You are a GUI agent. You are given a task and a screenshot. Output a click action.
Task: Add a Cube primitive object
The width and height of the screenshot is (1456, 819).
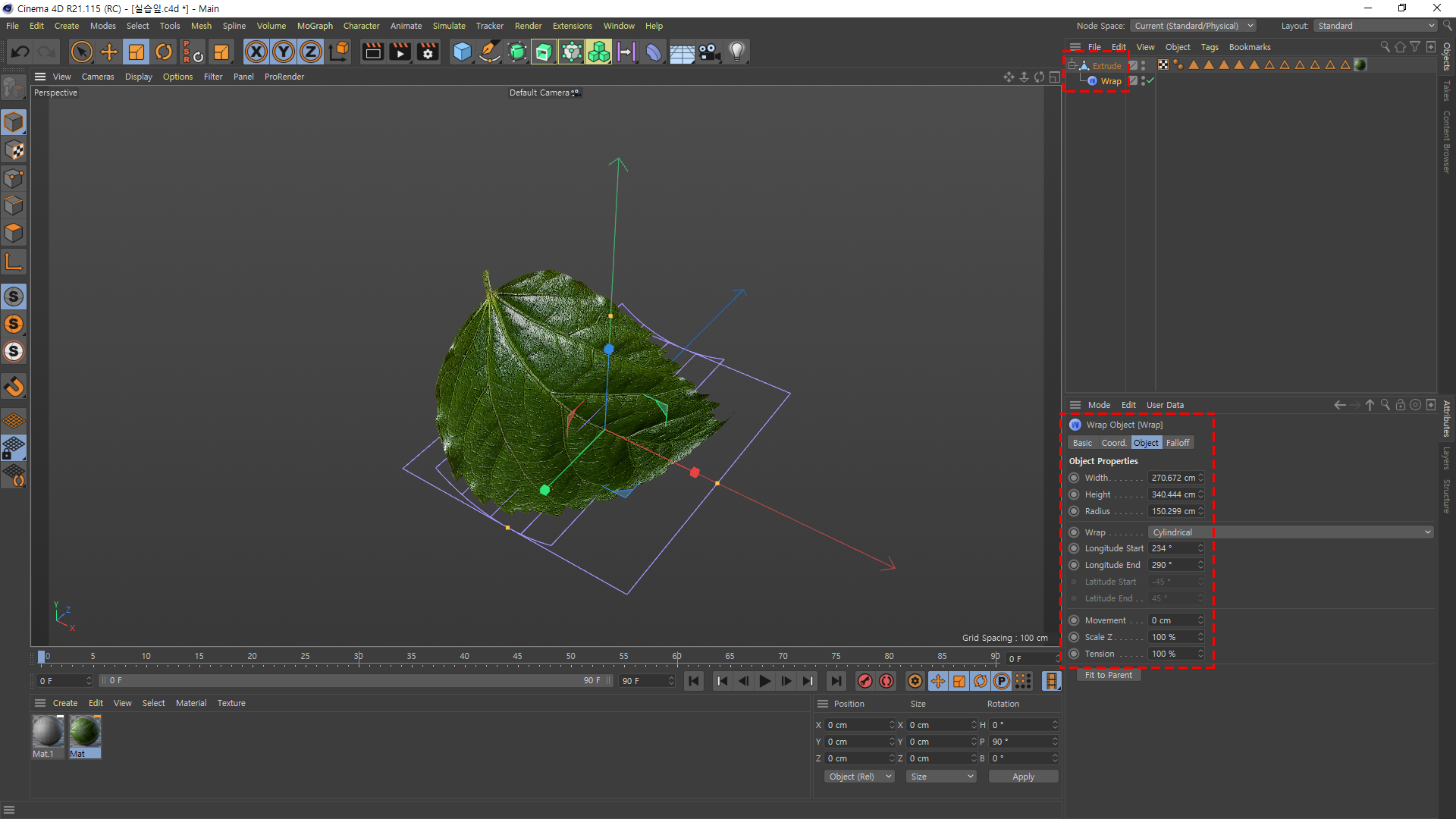coord(462,52)
